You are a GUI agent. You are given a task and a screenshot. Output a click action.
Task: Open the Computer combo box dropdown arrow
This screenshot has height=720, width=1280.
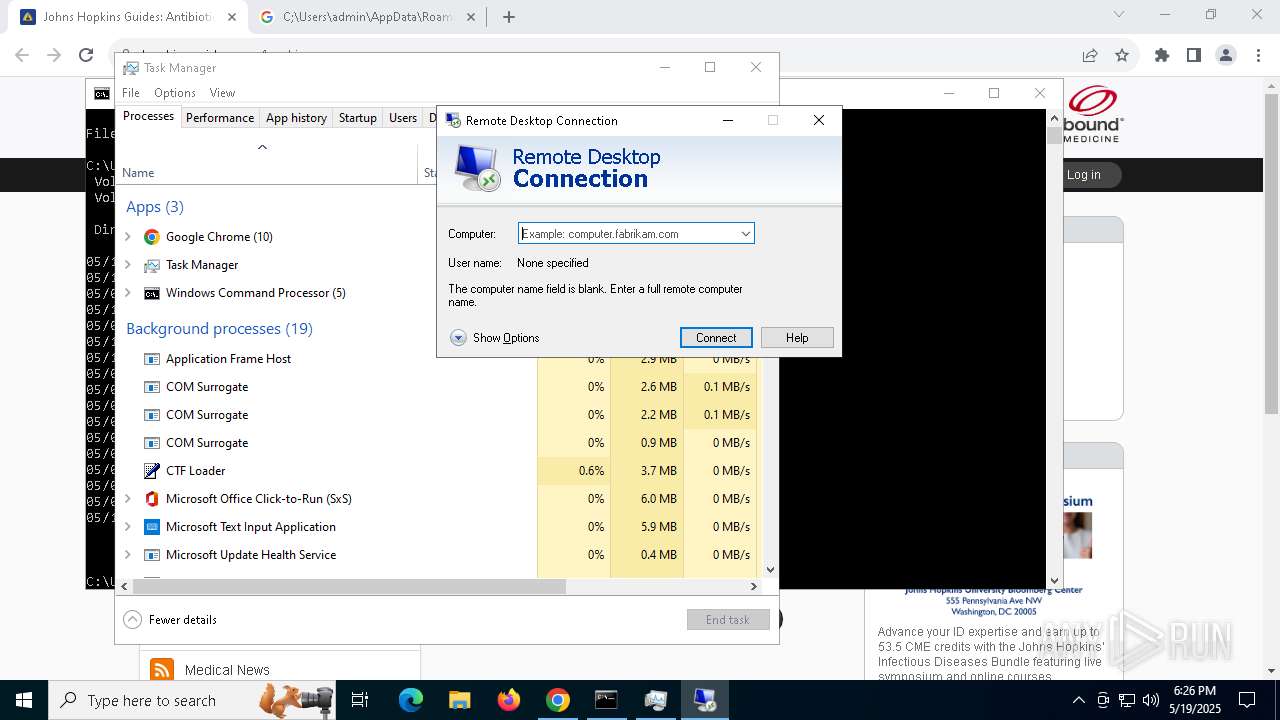pos(745,234)
